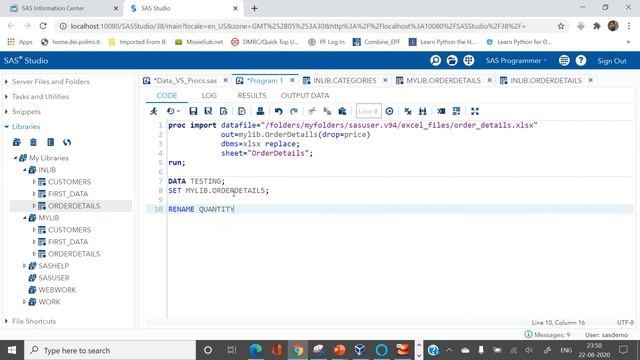Click the Clear All Code icon
This screenshot has width=640, height=360.
[x=408, y=111]
